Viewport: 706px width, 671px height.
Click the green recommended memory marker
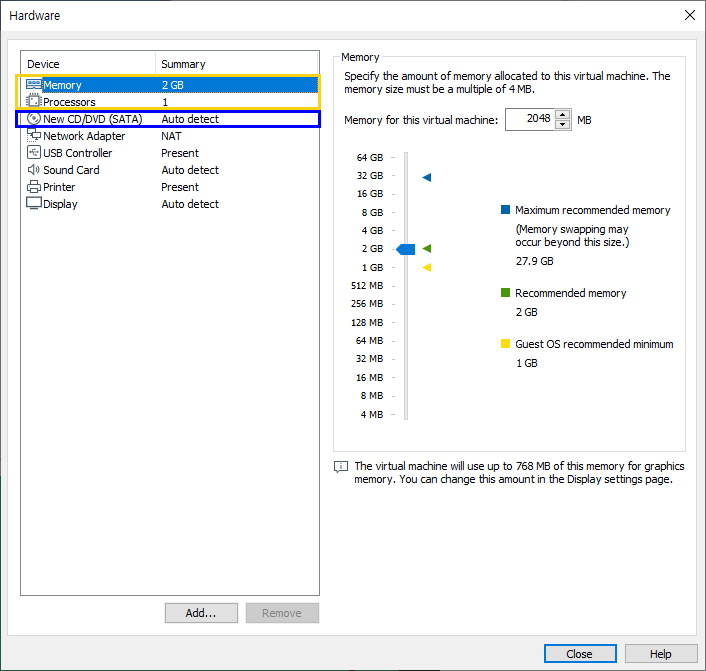click(x=427, y=248)
